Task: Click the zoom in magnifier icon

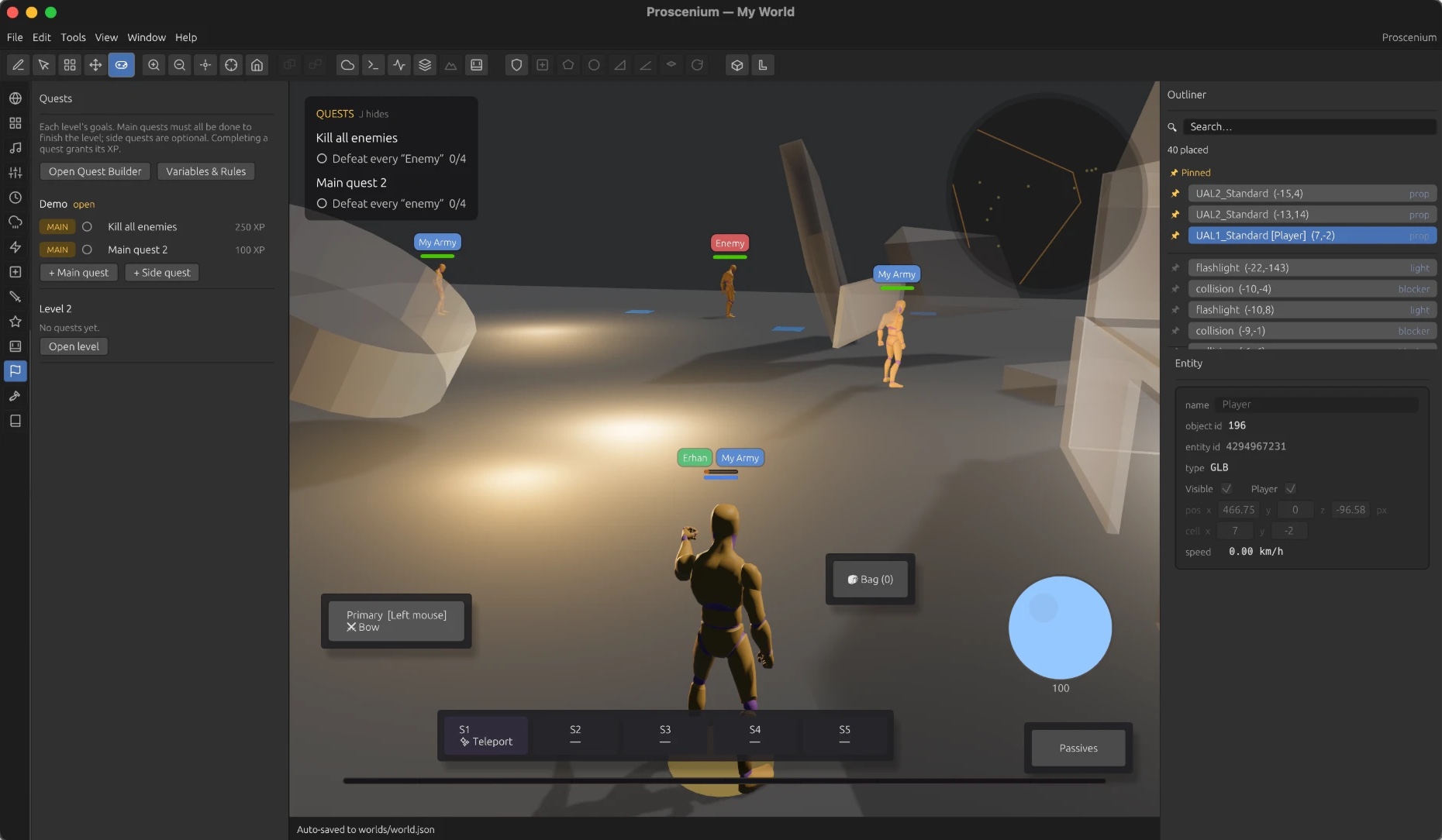Action: pyautogui.click(x=154, y=65)
